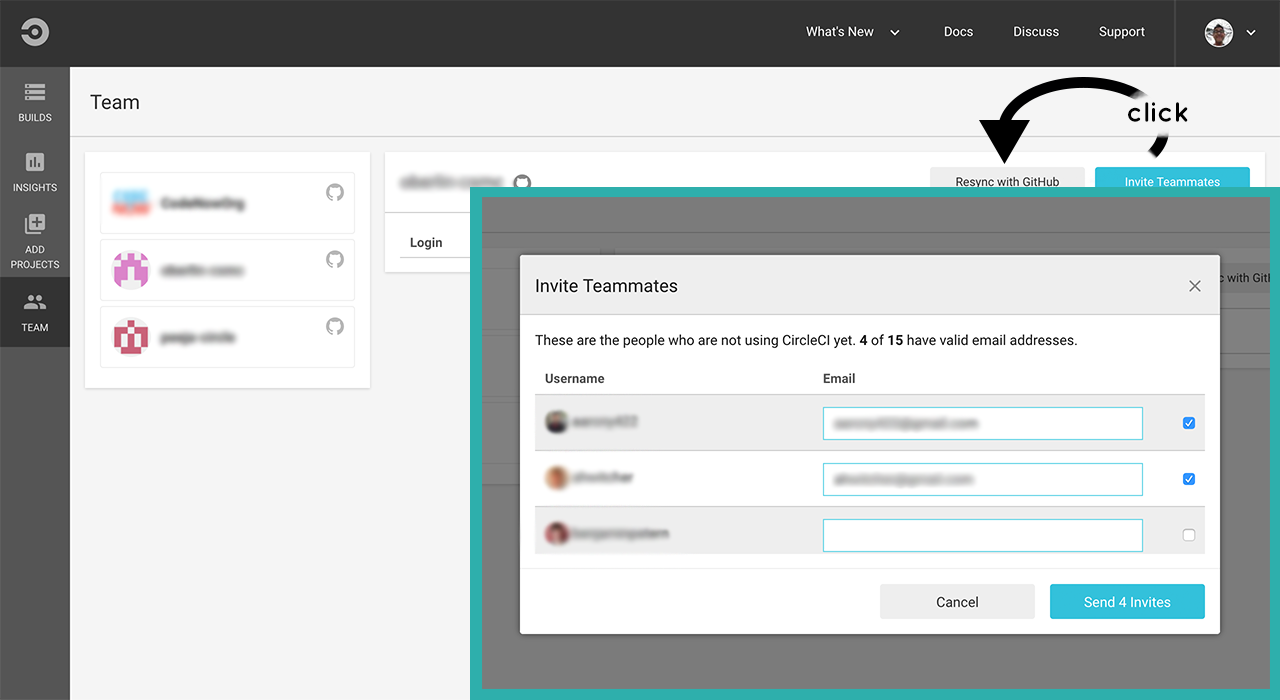Click the user avatar in header
This screenshot has width=1280, height=700.
click(x=1219, y=33)
